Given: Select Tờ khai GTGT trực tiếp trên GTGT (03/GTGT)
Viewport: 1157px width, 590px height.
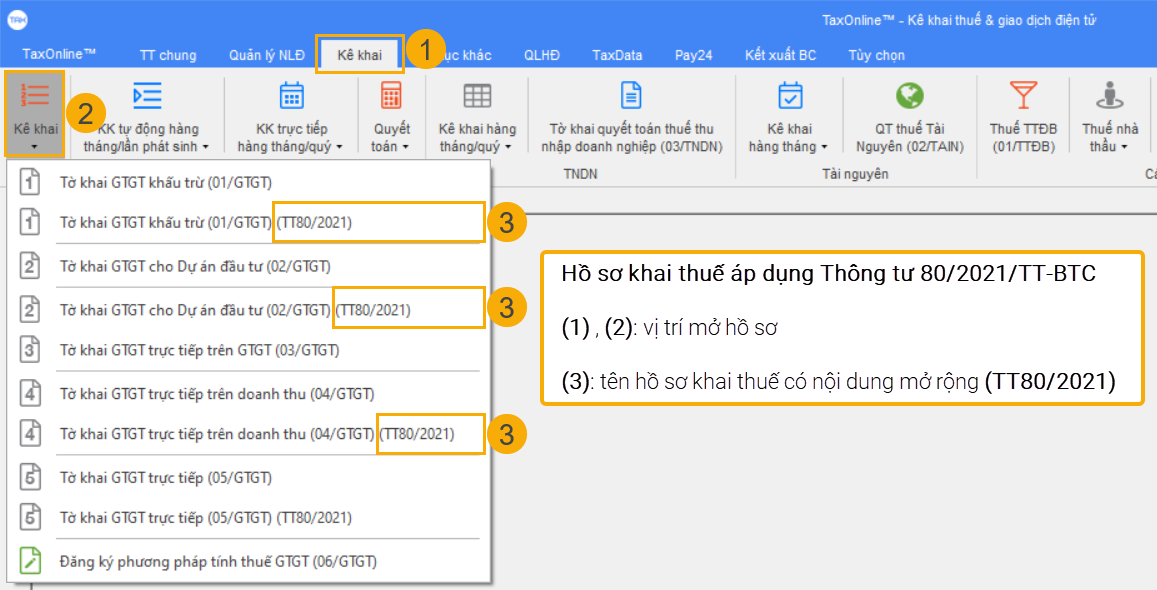Looking at the screenshot, I should pyautogui.click(x=199, y=350).
